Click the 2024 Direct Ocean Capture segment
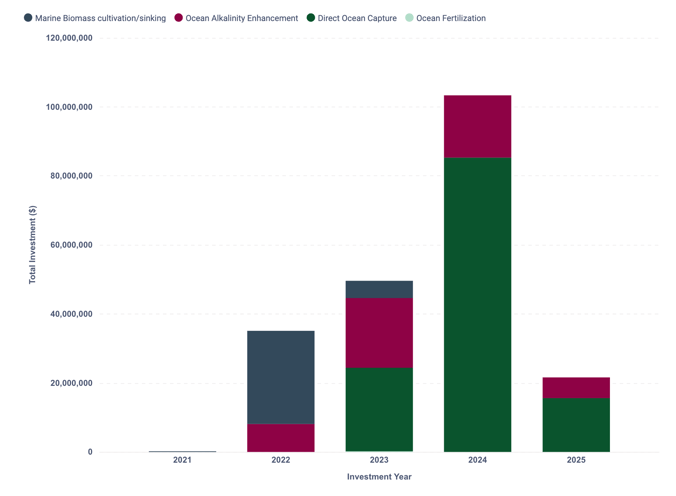 (477, 305)
